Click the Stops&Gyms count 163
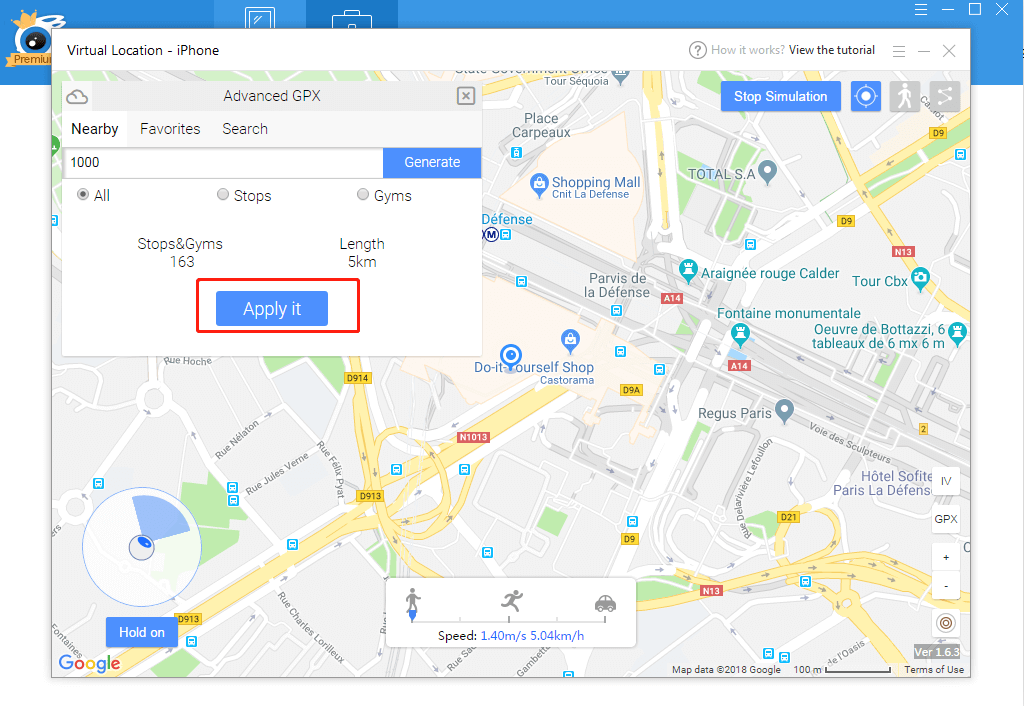 [x=182, y=262]
